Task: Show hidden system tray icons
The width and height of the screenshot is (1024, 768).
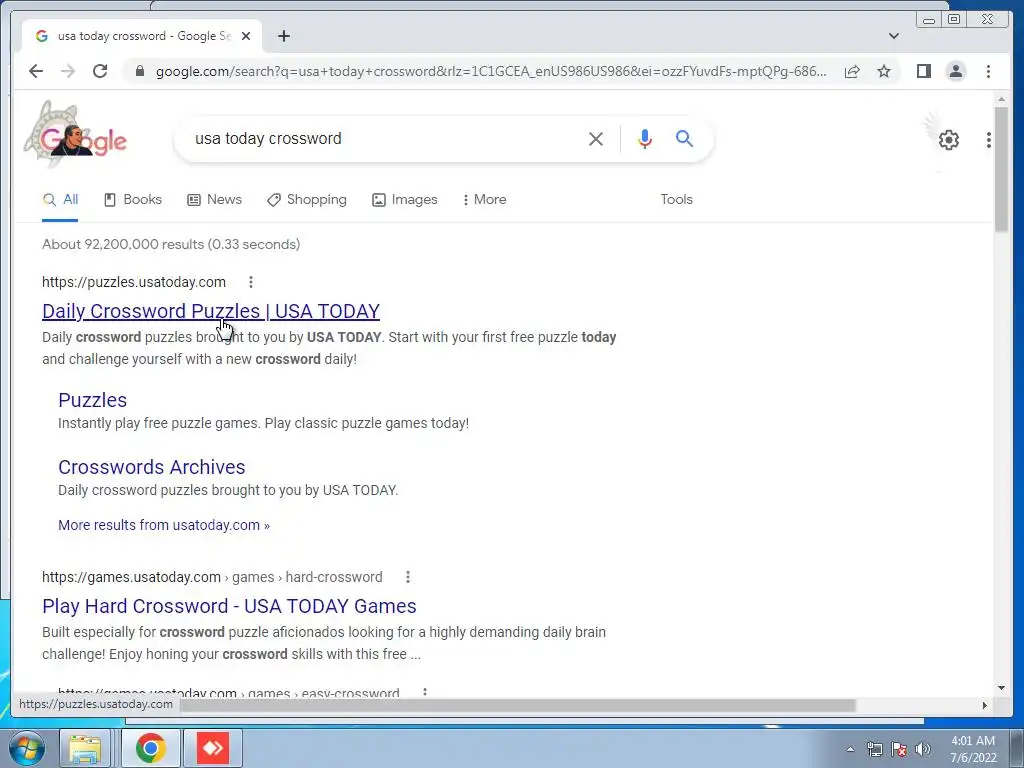Action: click(x=850, y=749)
